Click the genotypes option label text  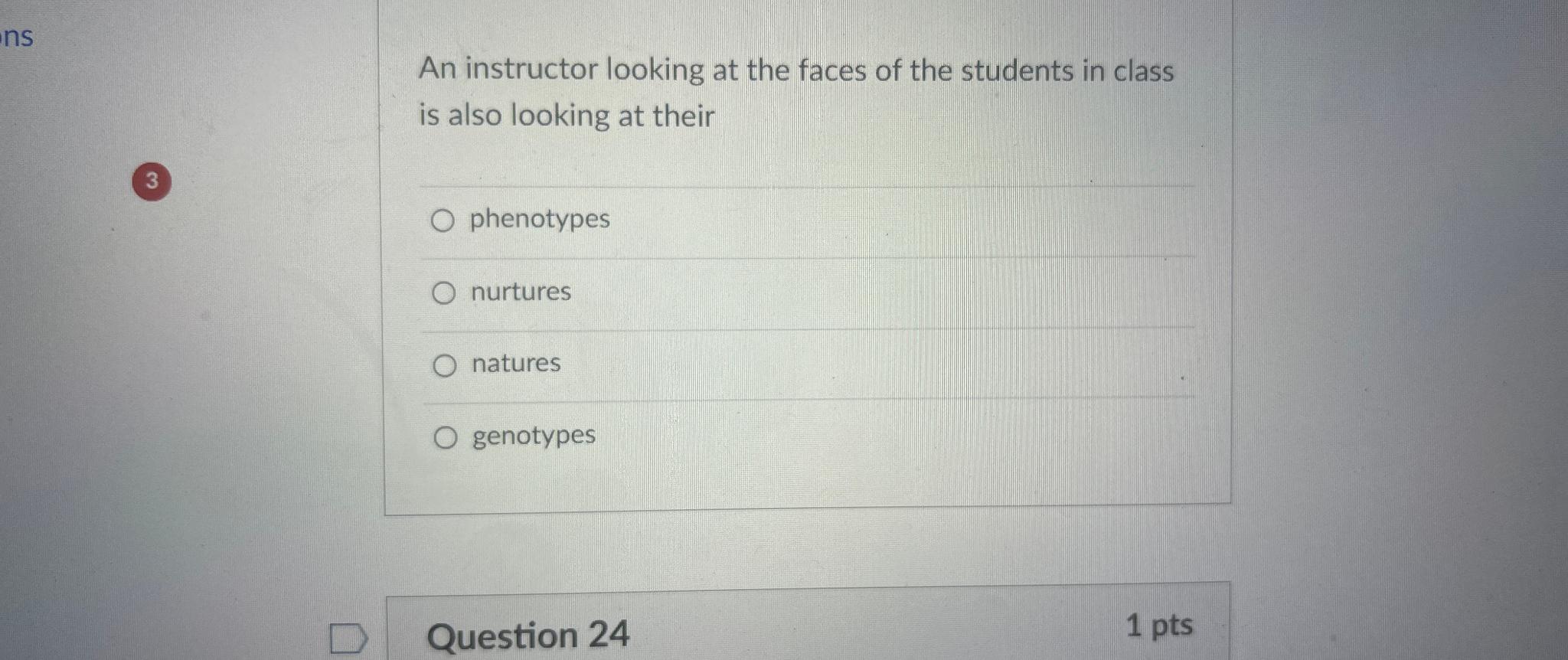point(533,436)
